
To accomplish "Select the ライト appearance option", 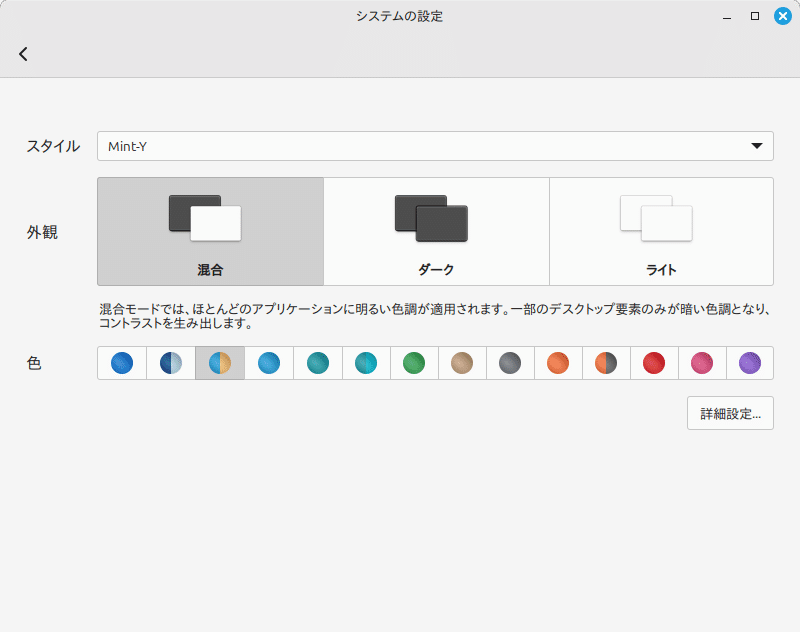I will click(x=661, y=232).
